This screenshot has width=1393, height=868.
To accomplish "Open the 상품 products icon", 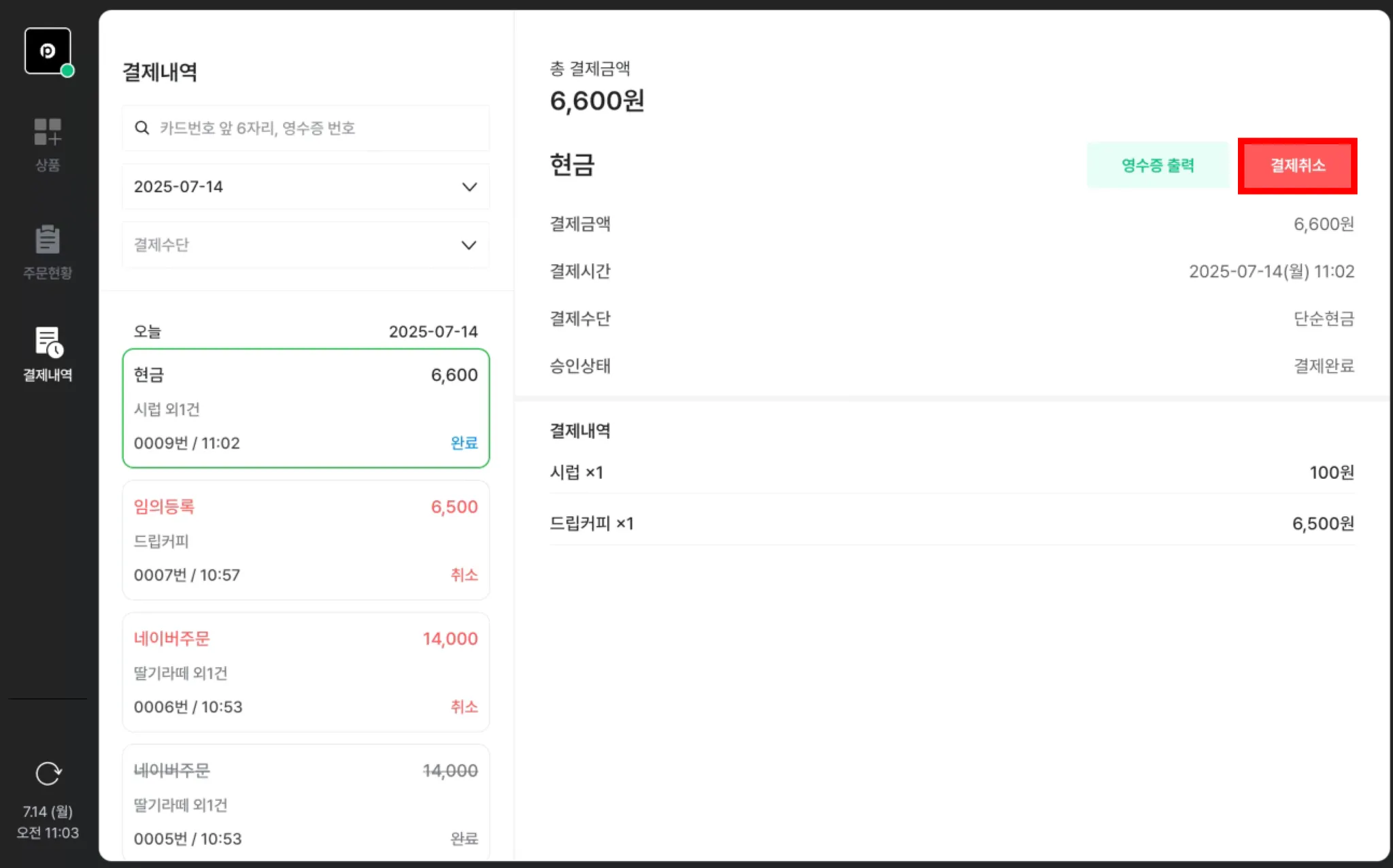I will (x=48, y=144).
